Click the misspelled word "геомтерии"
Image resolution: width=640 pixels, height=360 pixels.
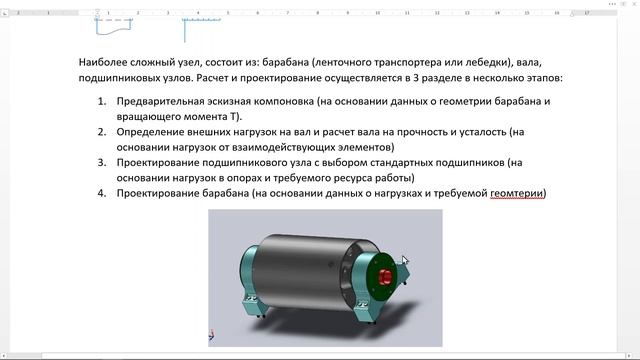coord(517,193)
